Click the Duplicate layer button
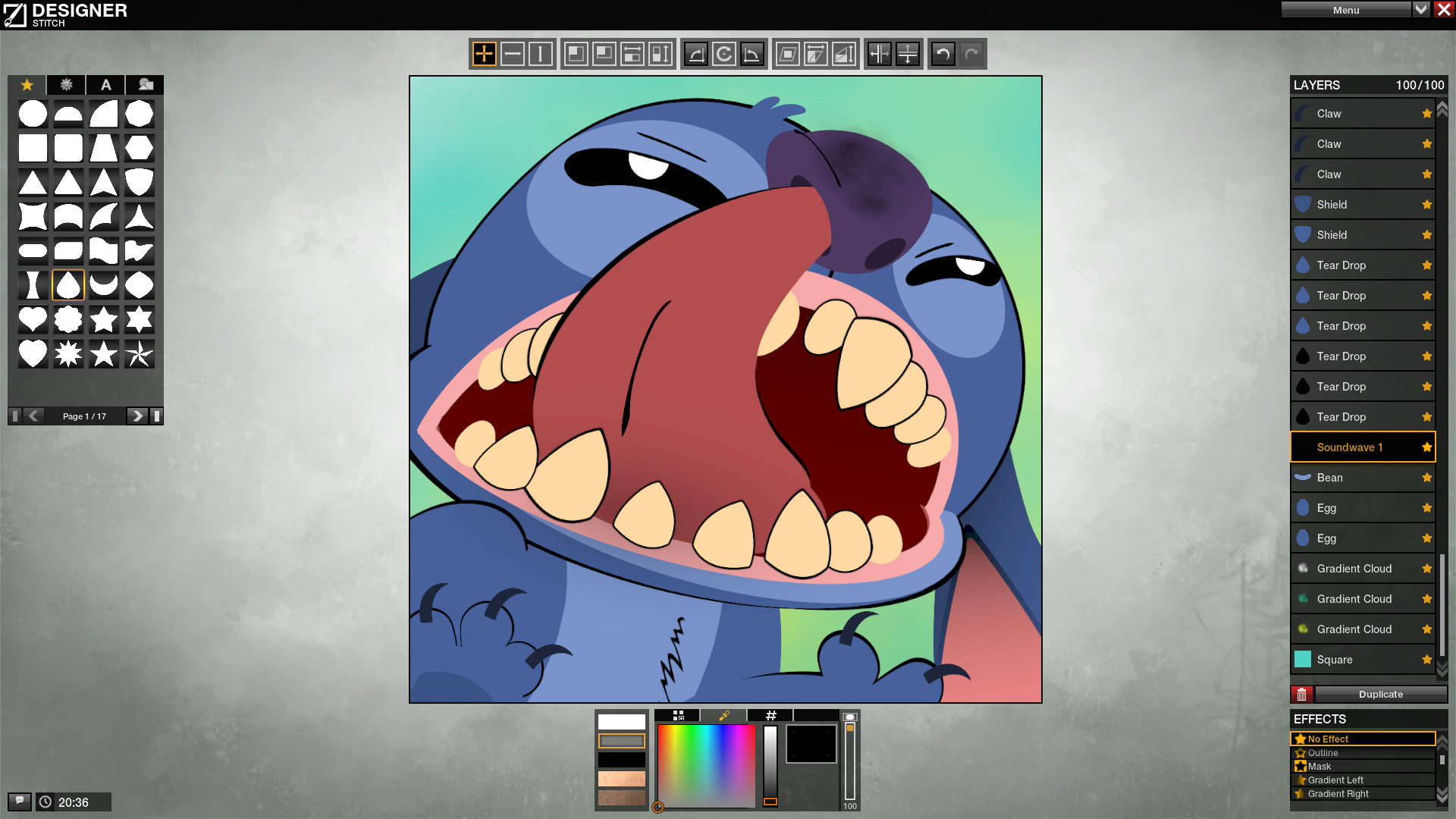The width and height of the screenshot is (1456, 819). (1380, 694)
